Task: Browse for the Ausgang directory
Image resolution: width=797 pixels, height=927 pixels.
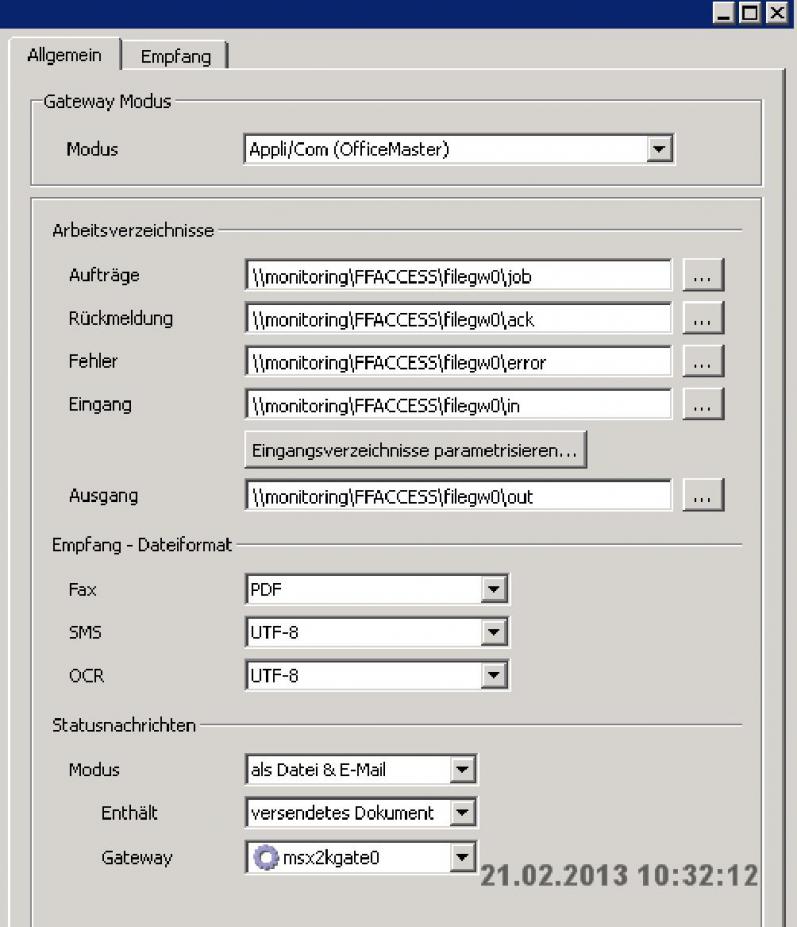Action: tap(702, 495)
